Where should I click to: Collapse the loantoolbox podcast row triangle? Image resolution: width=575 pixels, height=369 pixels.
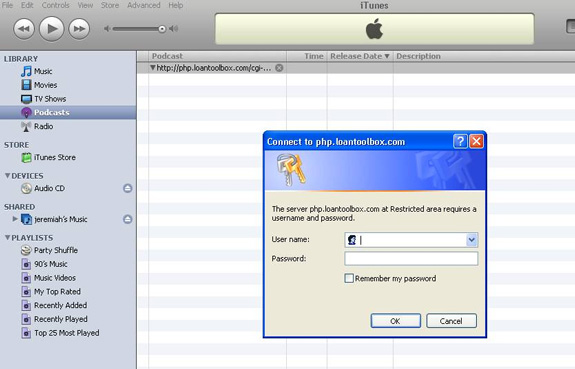(x=153, y=68)
